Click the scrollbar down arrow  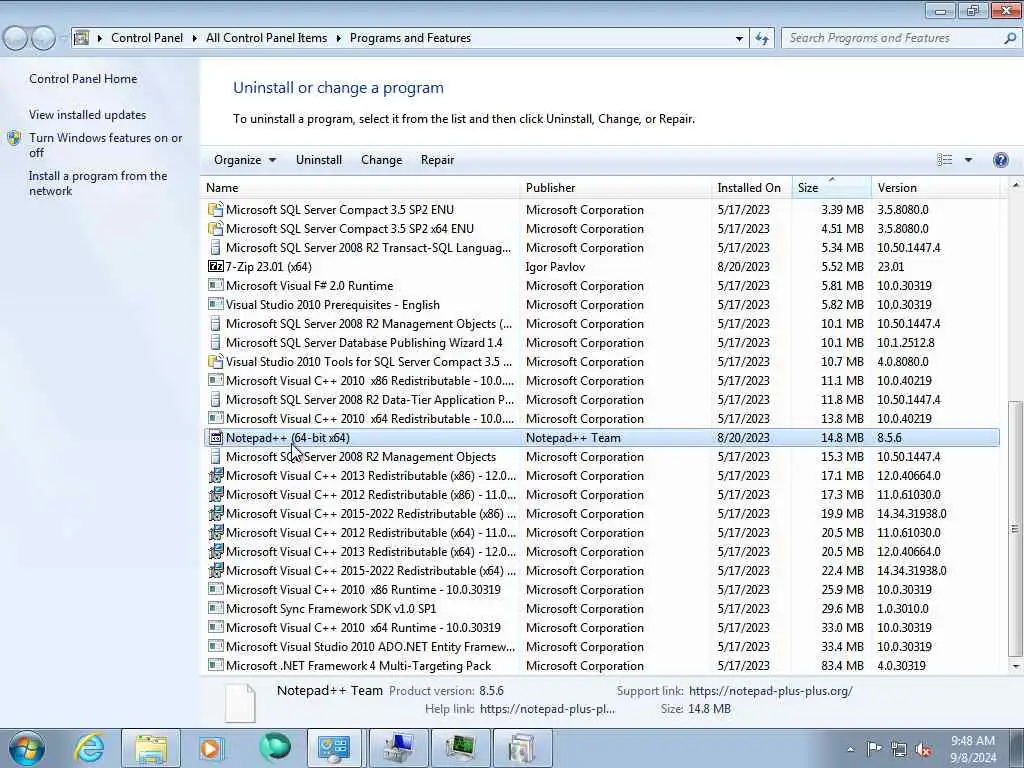tap(1016, 666)
